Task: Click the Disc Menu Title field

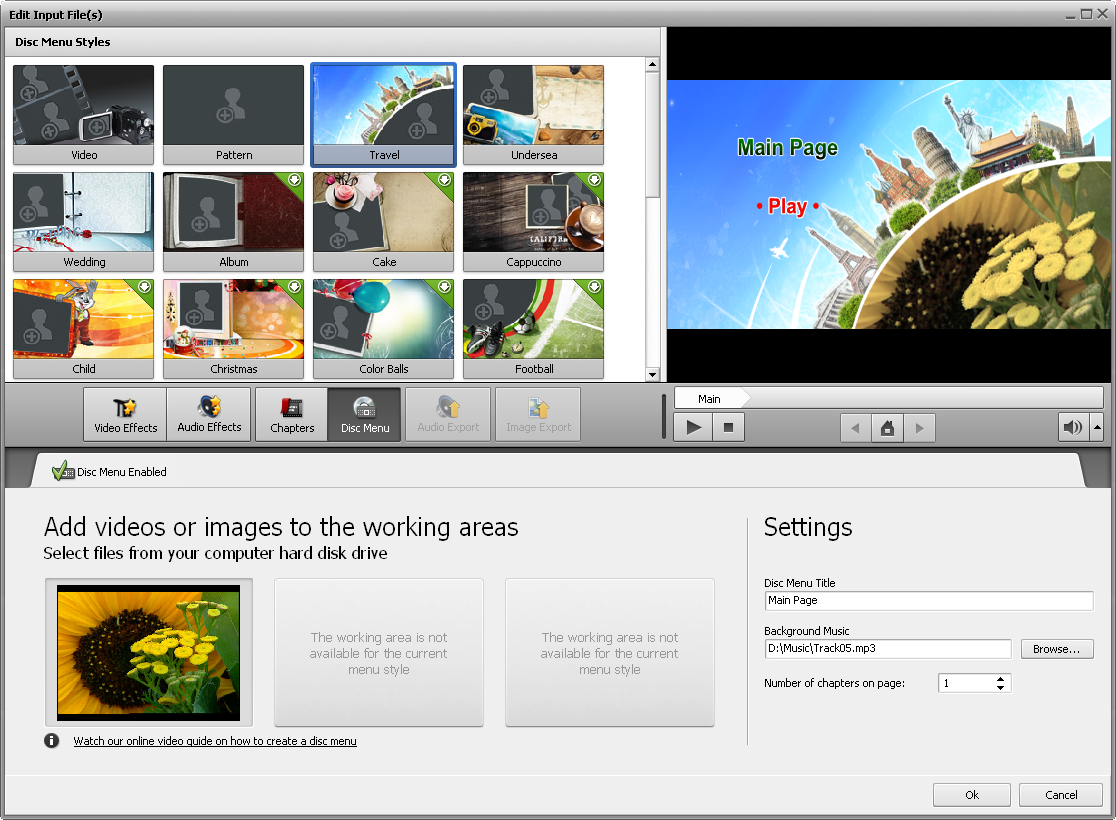Action: coord(928,601)
